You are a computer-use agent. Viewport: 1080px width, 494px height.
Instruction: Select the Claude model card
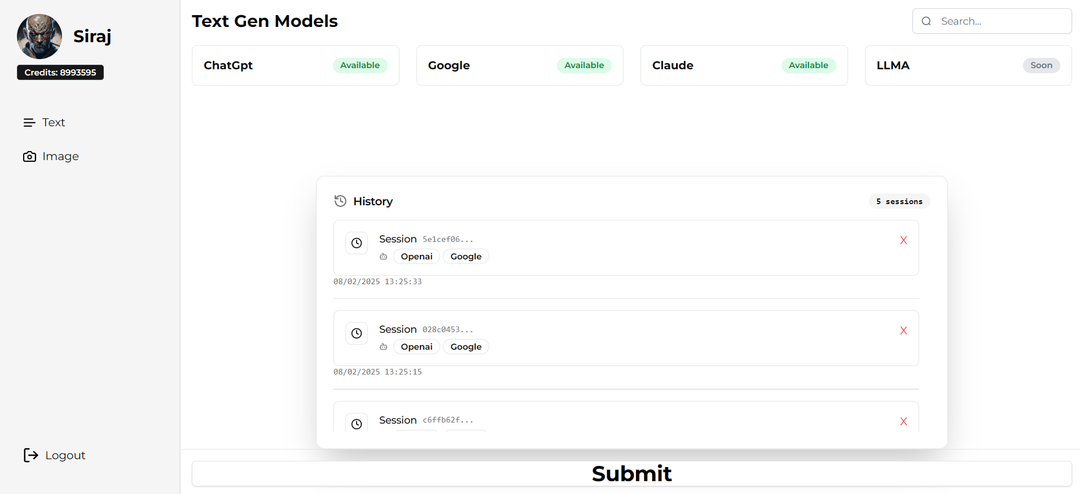(x=744, y=65)
